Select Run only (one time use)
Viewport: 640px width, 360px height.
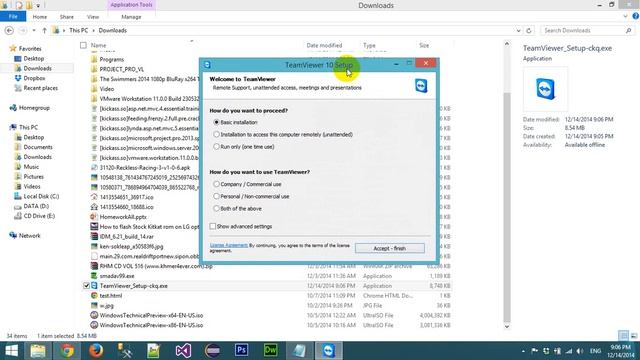[x=216, y=147]
